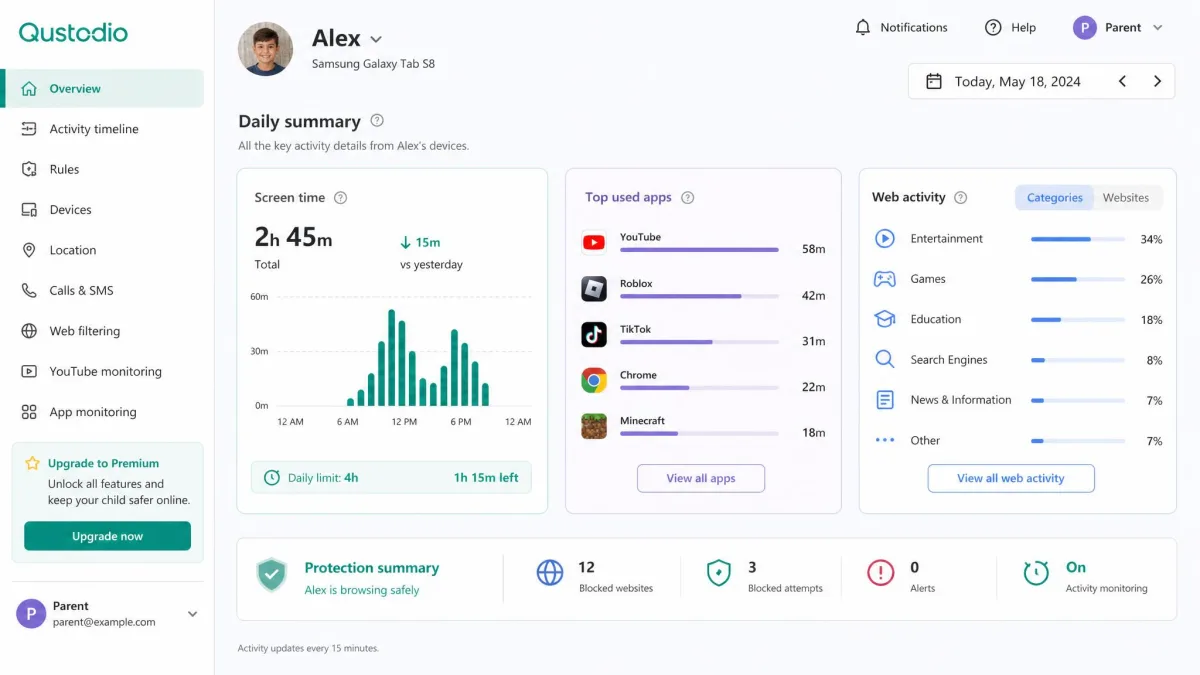Click the Games controller icon
The height and width of the screenshot is (675, 1200).
pos(885,279)
